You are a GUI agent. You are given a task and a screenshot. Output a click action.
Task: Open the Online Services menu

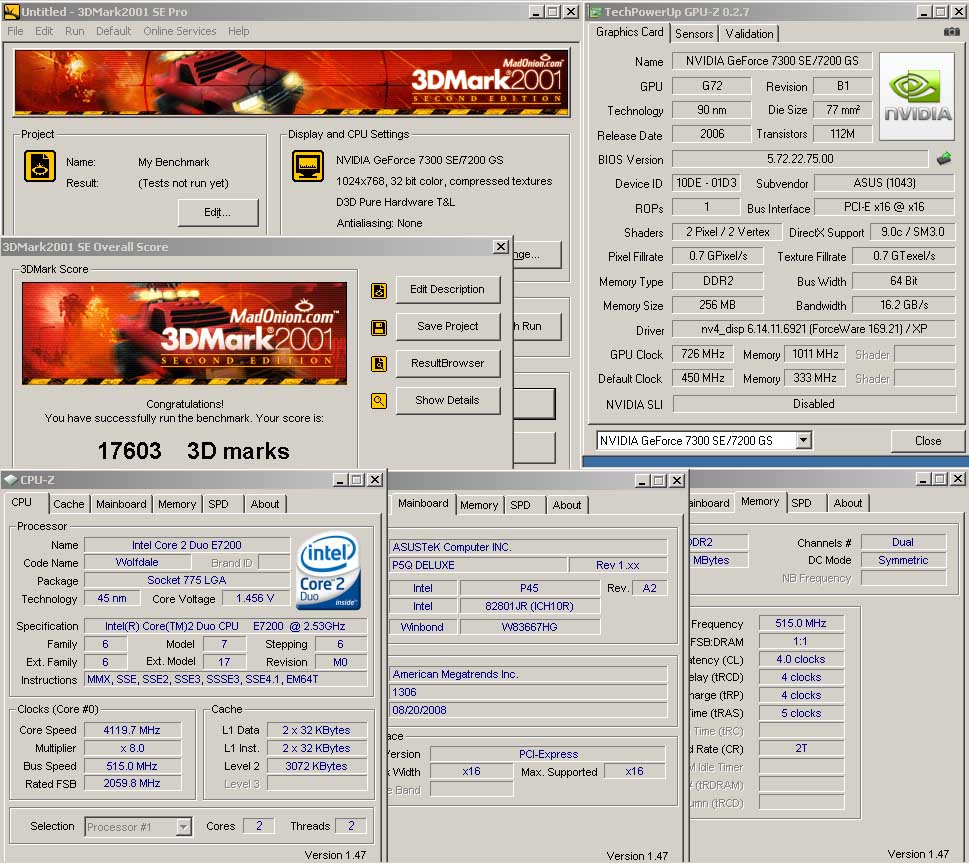[180, 32]
